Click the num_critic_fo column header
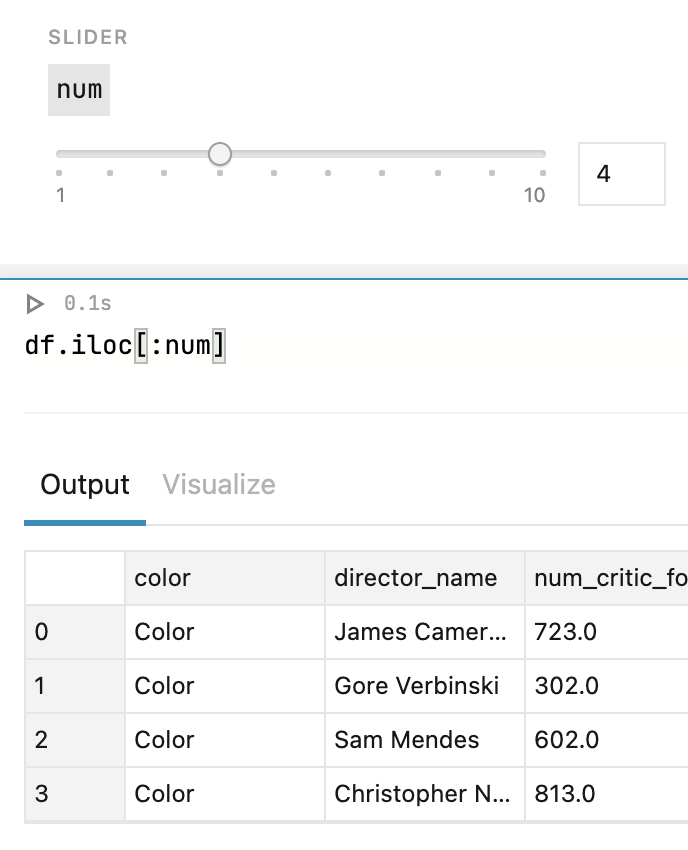The width and height of the screenshot is (688, 850). [606, 578]
